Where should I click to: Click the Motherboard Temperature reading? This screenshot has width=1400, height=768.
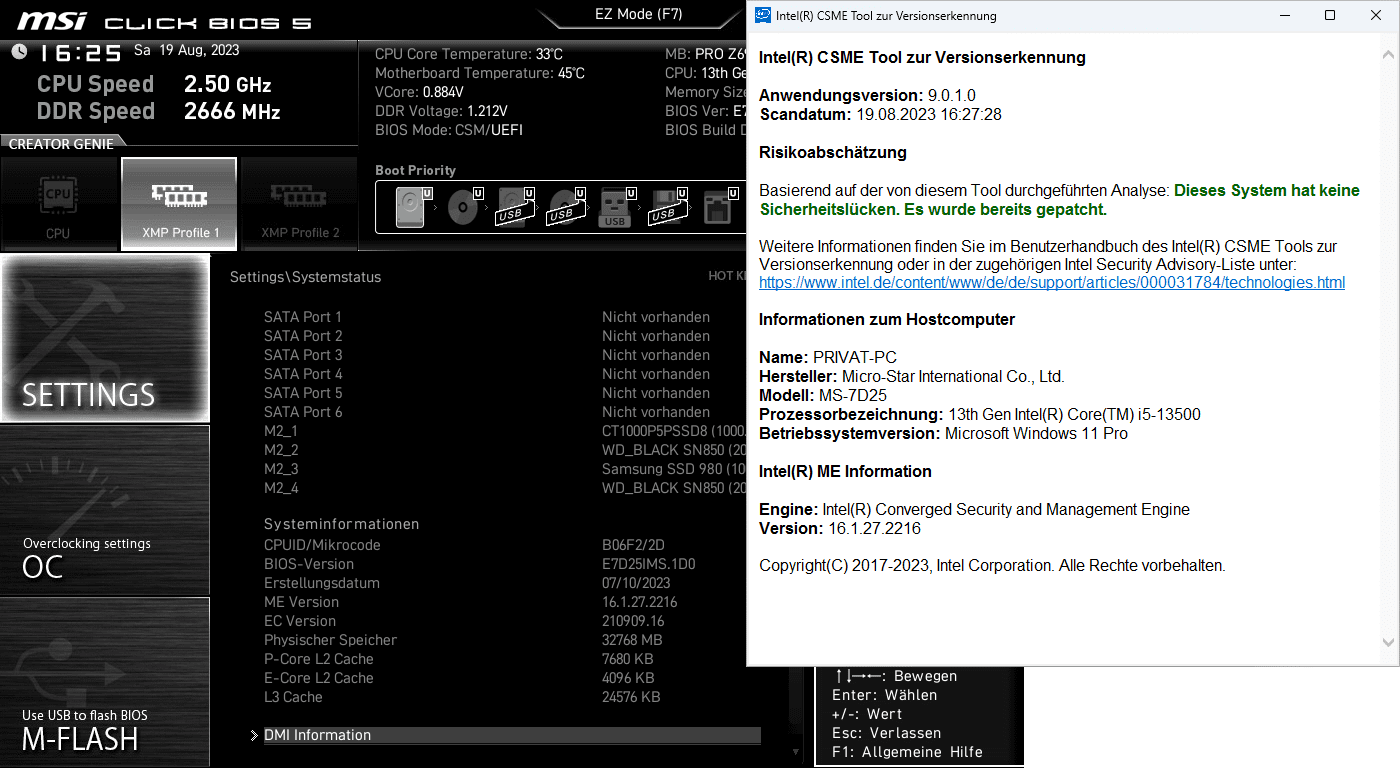pyautogui.click(x=480, y=73)
